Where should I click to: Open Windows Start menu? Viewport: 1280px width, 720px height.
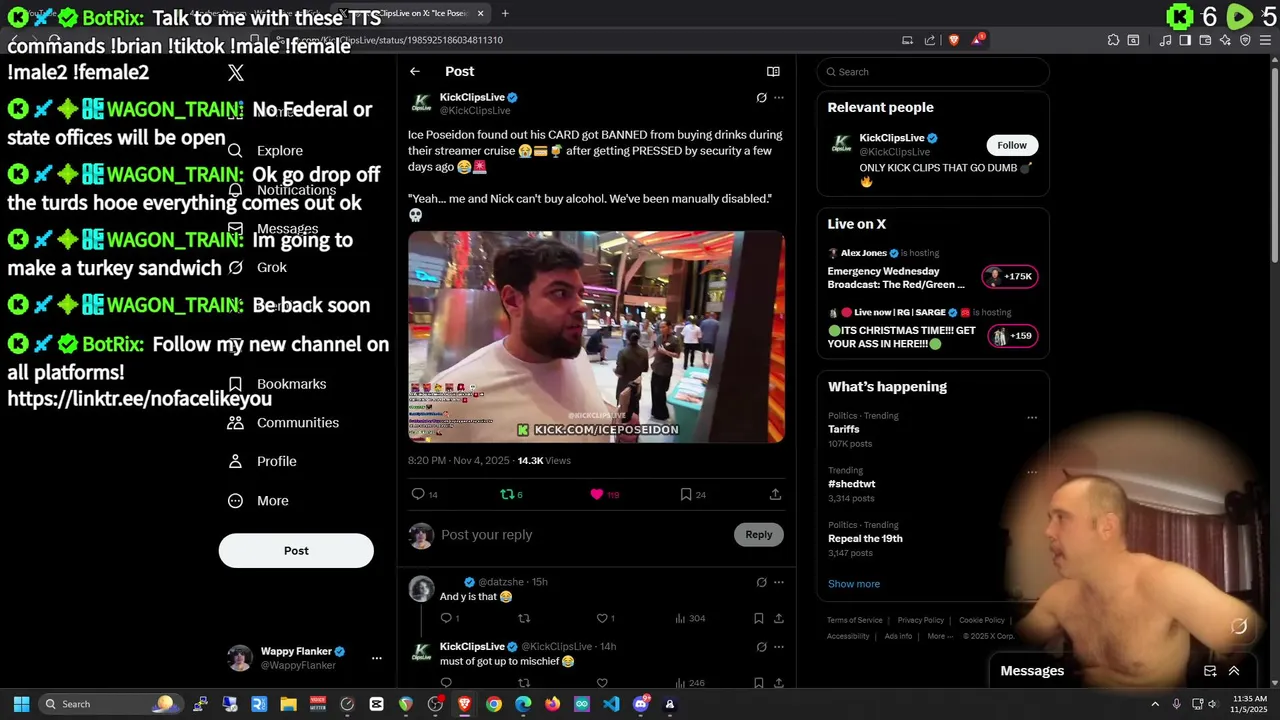[x=21, y=704]
